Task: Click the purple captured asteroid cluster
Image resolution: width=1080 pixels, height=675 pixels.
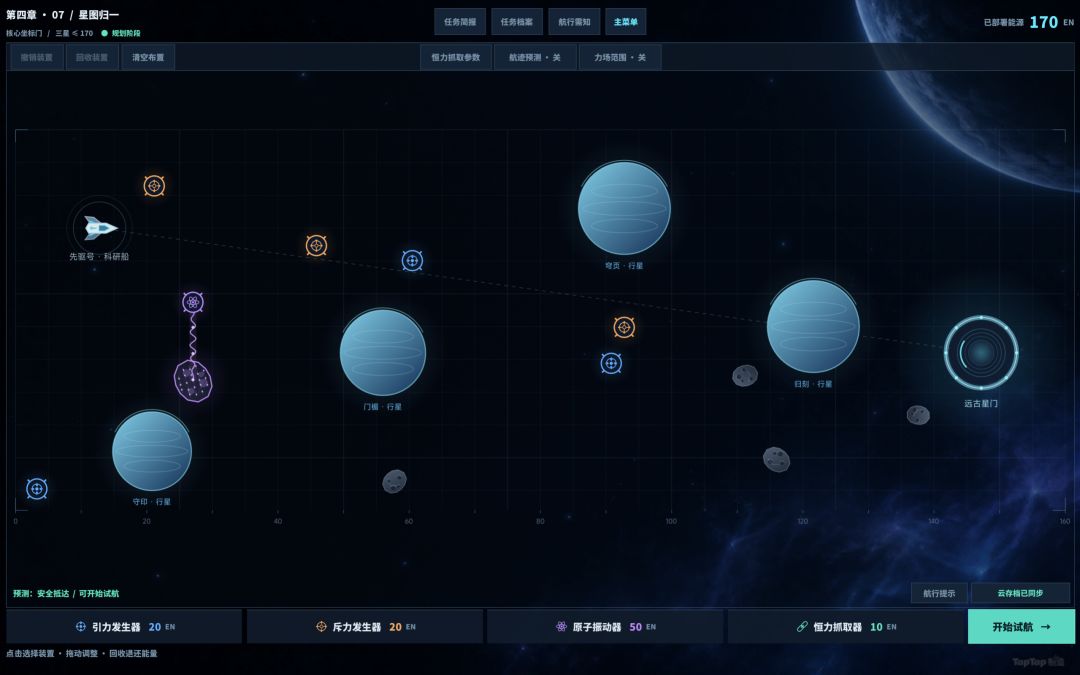Action: point(193,381)
